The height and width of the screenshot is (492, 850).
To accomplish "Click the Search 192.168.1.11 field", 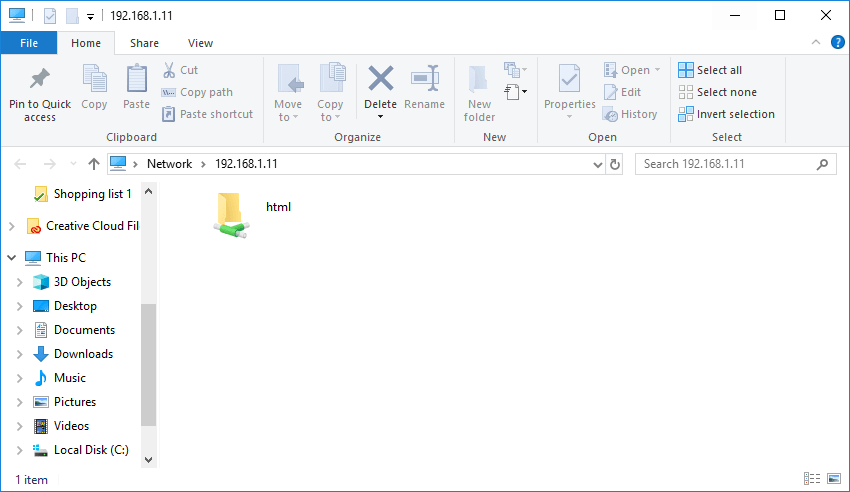I will click(736, 164).
